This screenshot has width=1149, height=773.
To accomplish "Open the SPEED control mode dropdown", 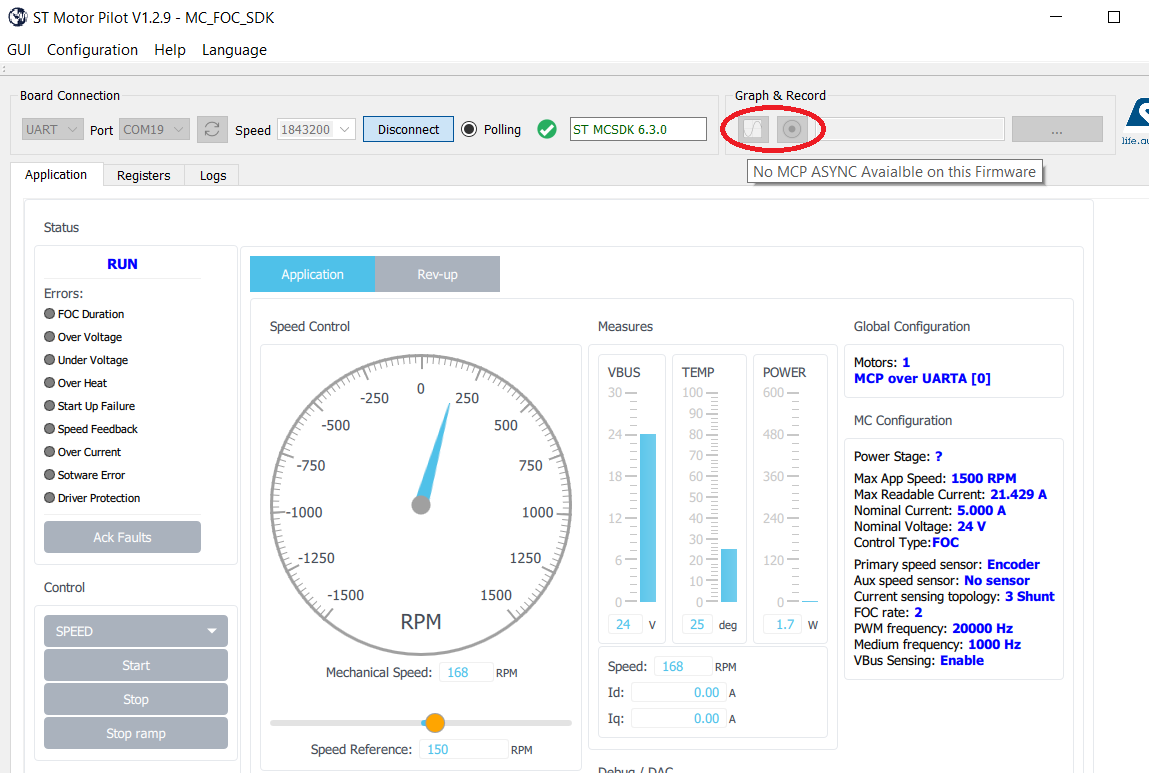I will [135, 630].
